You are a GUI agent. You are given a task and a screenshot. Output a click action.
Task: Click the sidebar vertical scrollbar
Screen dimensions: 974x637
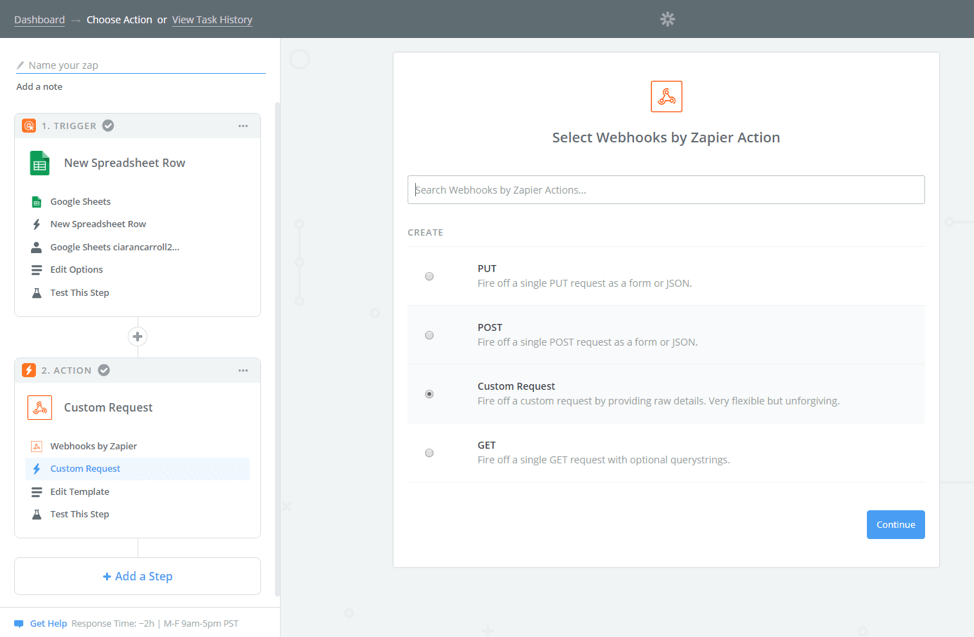pos(277,348)
